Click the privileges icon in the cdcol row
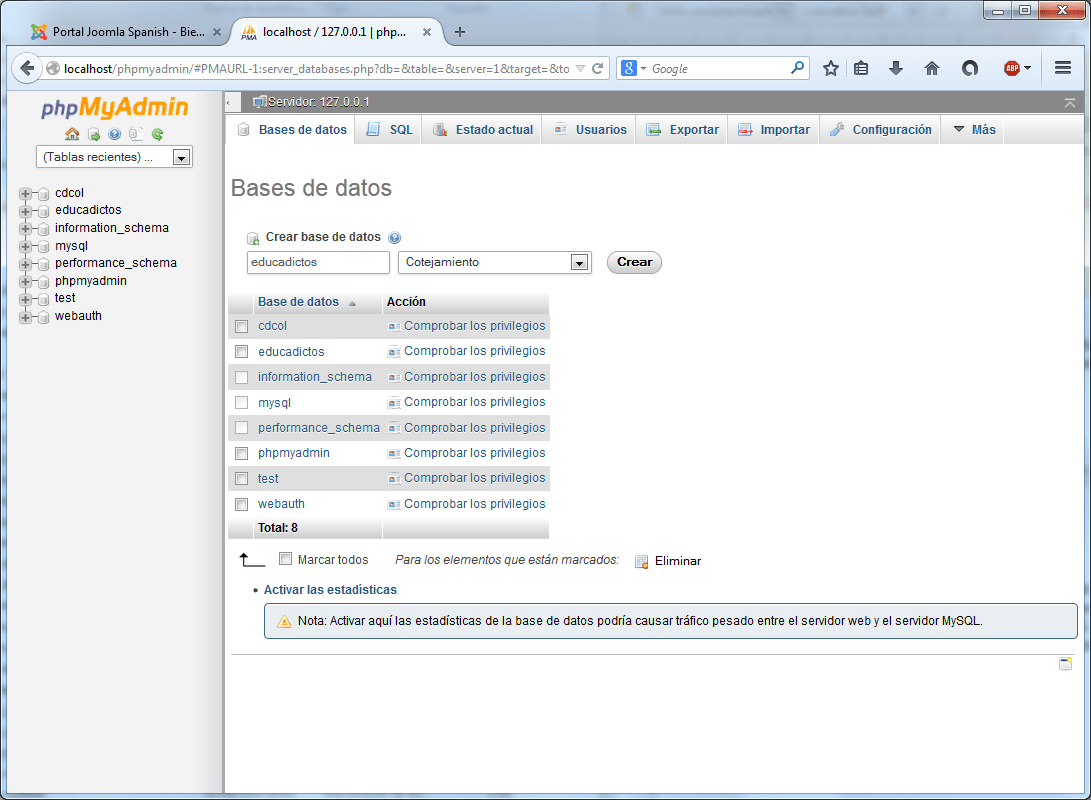Screen dimensions: 1091x800 394,326
